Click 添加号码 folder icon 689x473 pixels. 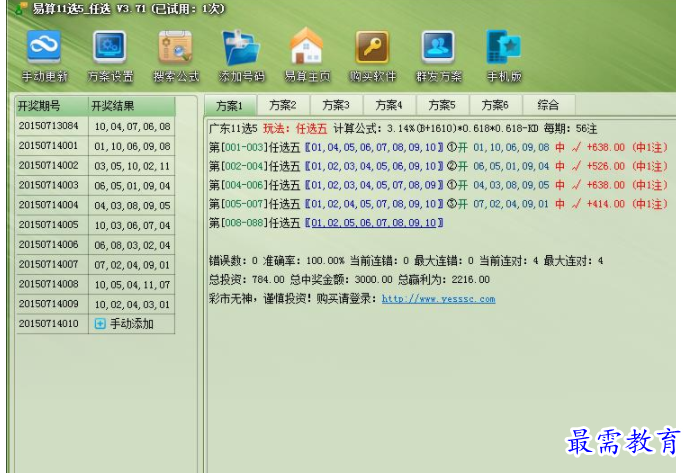(x=241, y=47)
